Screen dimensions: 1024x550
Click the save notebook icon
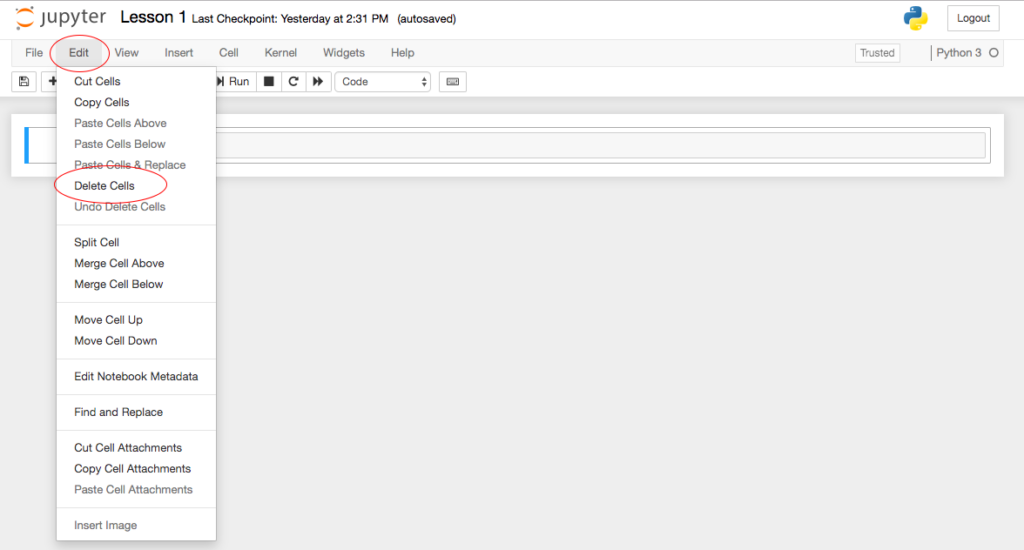(x=24, y=82)
